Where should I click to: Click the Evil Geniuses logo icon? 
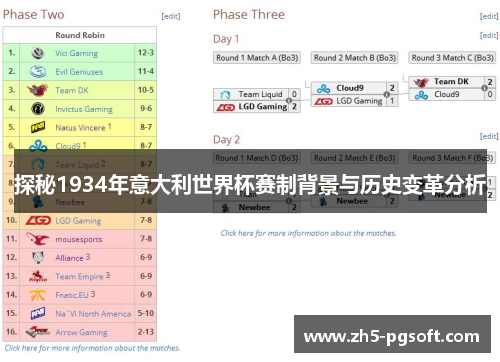[38, 71]
